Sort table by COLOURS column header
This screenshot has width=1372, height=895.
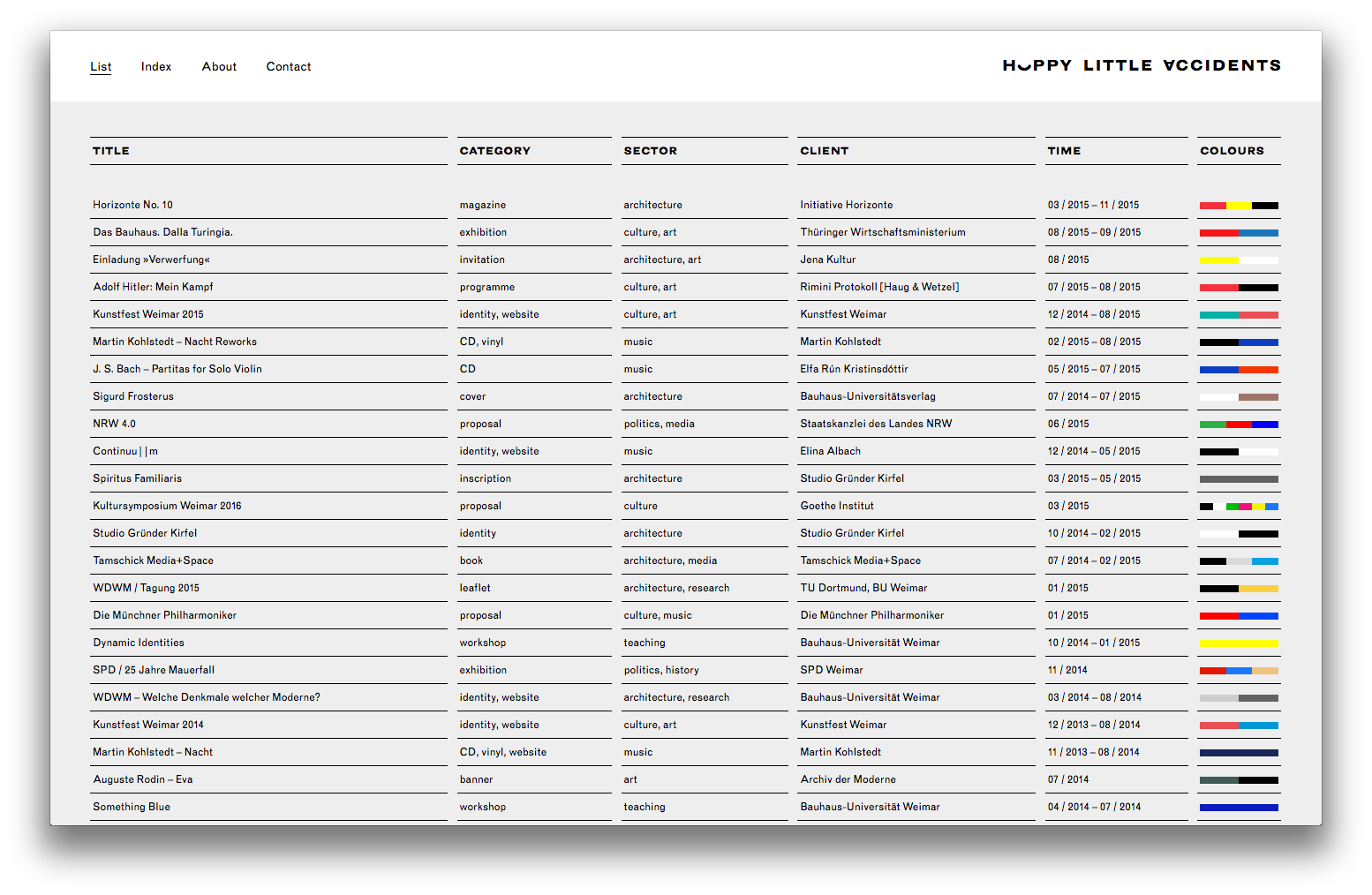coord(1232,151)
